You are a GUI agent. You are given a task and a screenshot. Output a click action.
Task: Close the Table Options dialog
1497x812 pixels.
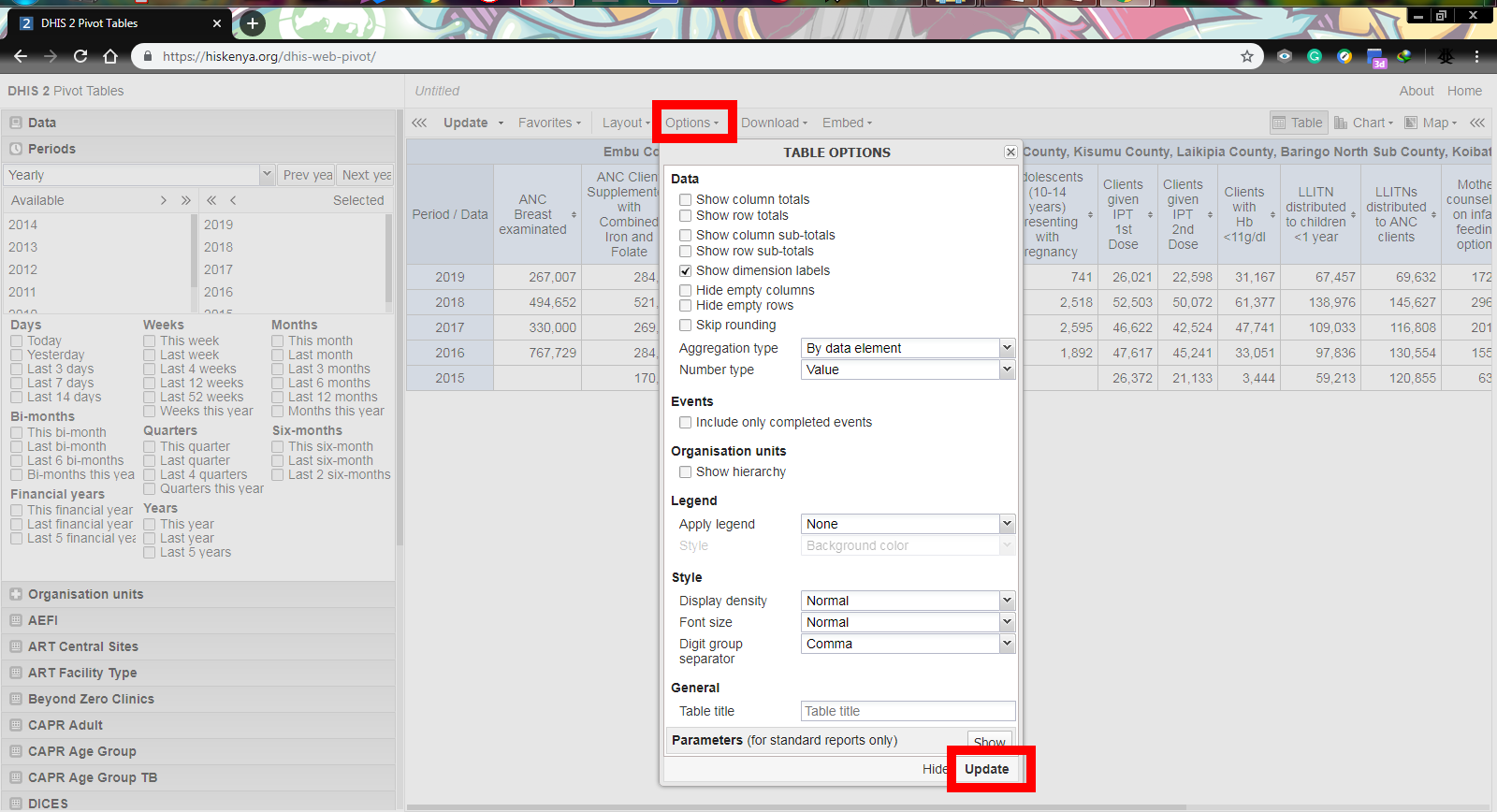[x=1010, y=152]
